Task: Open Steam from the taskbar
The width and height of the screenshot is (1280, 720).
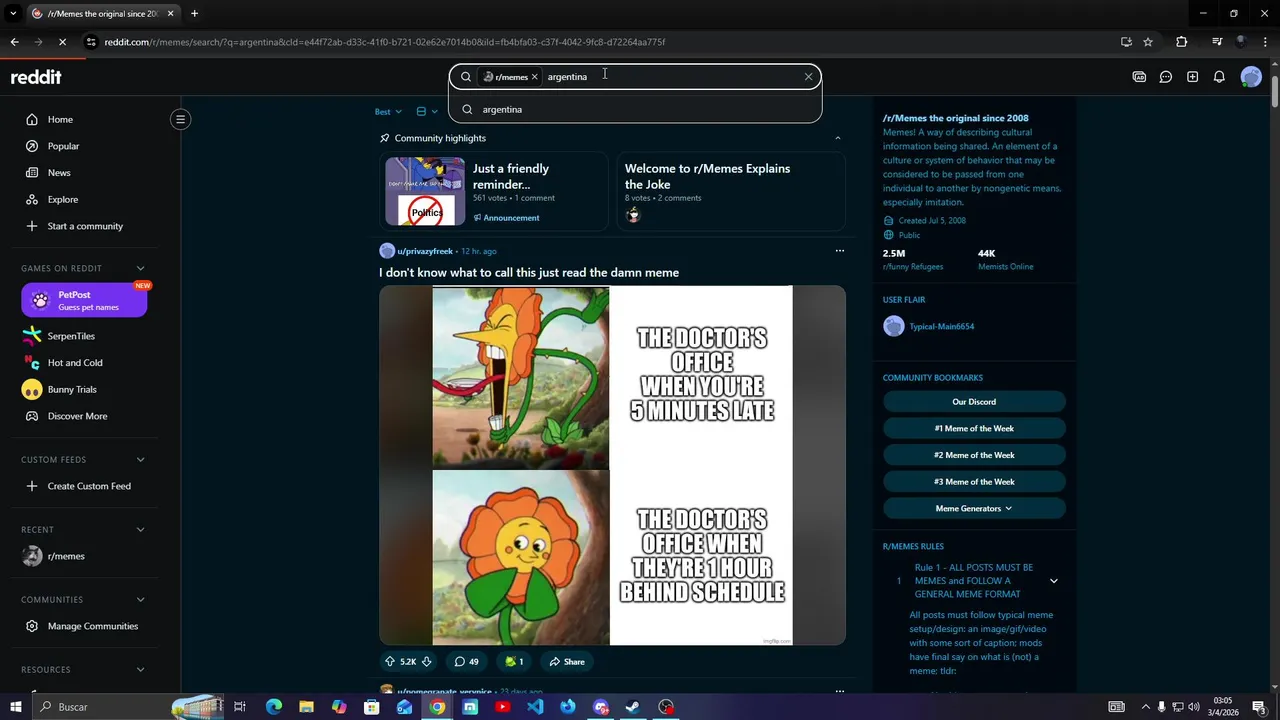Action: click(633, 707)
